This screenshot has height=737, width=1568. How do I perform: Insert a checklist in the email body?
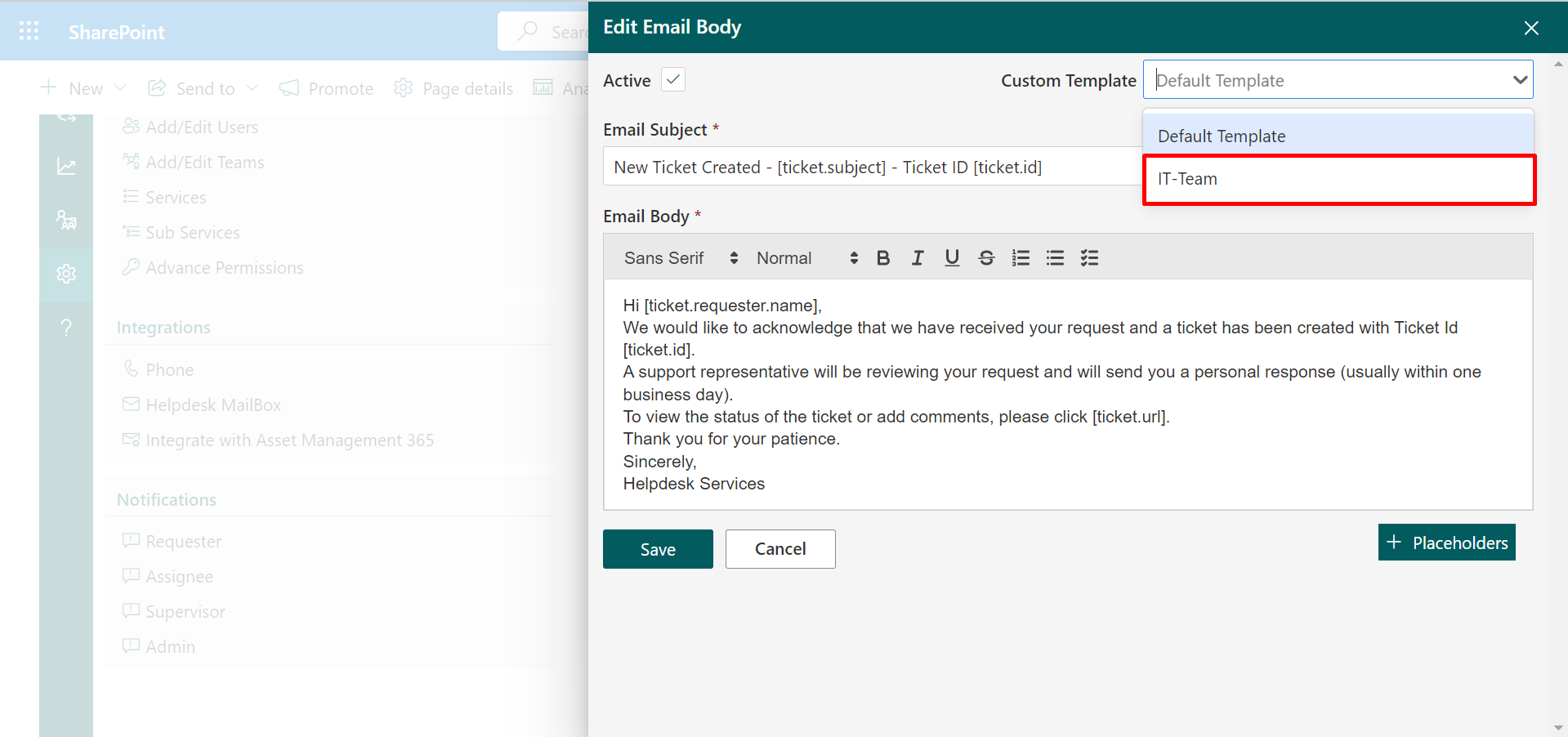1089,258
